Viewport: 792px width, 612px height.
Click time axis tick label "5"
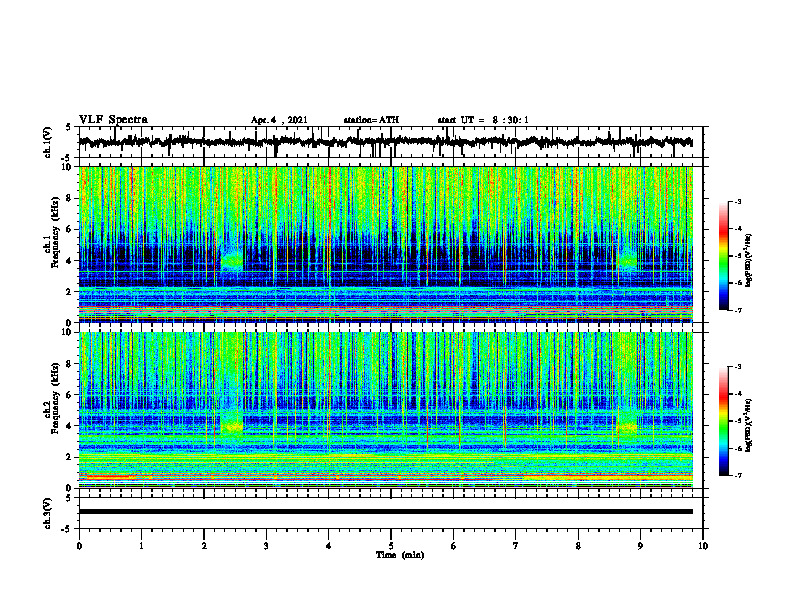coord(391,546)
